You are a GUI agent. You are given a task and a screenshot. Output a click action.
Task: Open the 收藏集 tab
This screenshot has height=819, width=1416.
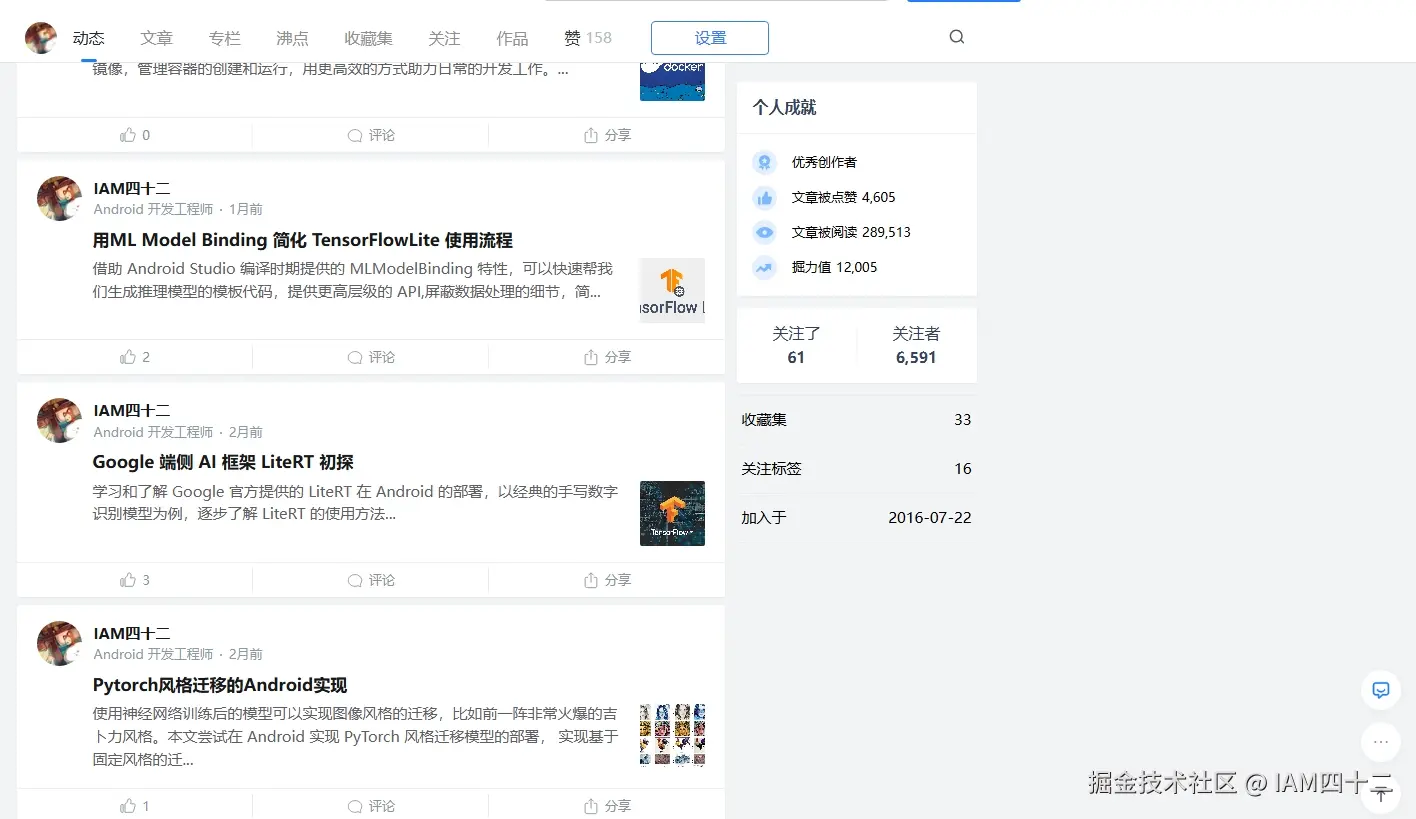click(369, 38)
